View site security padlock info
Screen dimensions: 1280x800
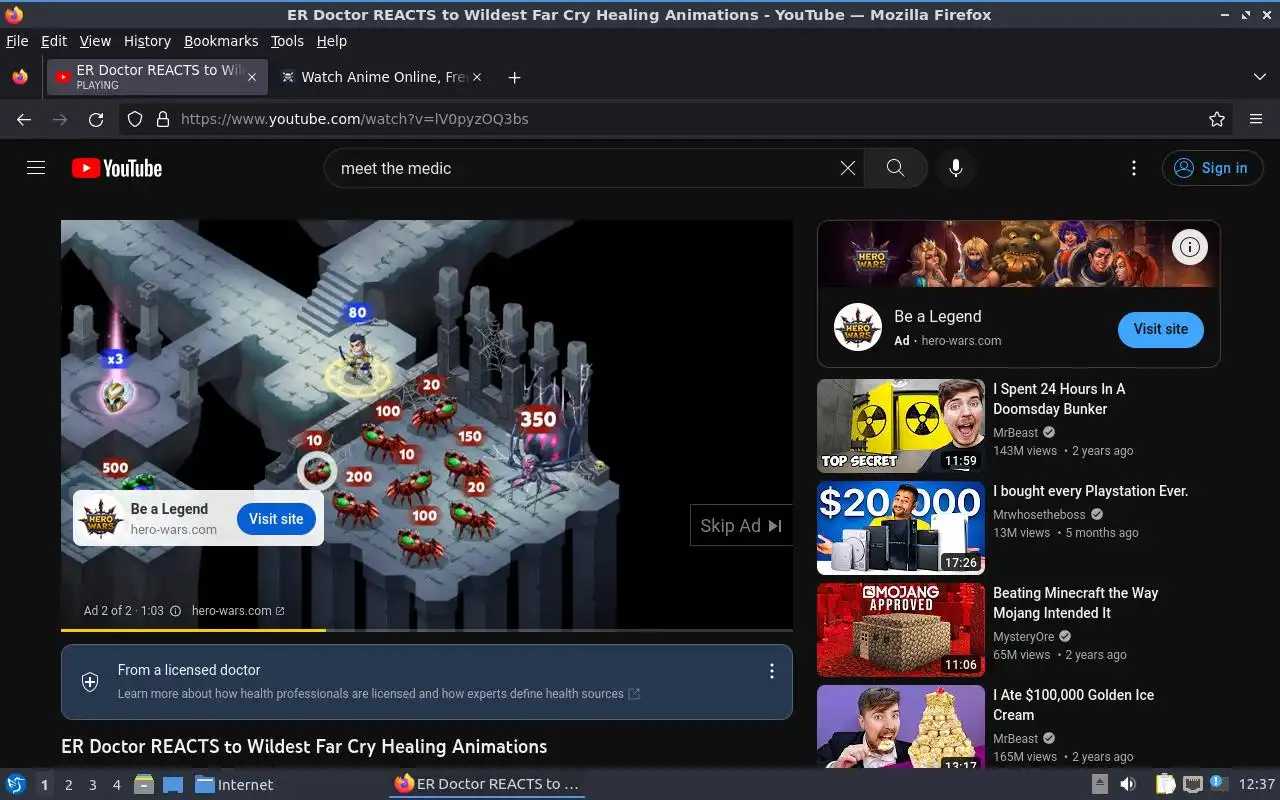point(163,119)
